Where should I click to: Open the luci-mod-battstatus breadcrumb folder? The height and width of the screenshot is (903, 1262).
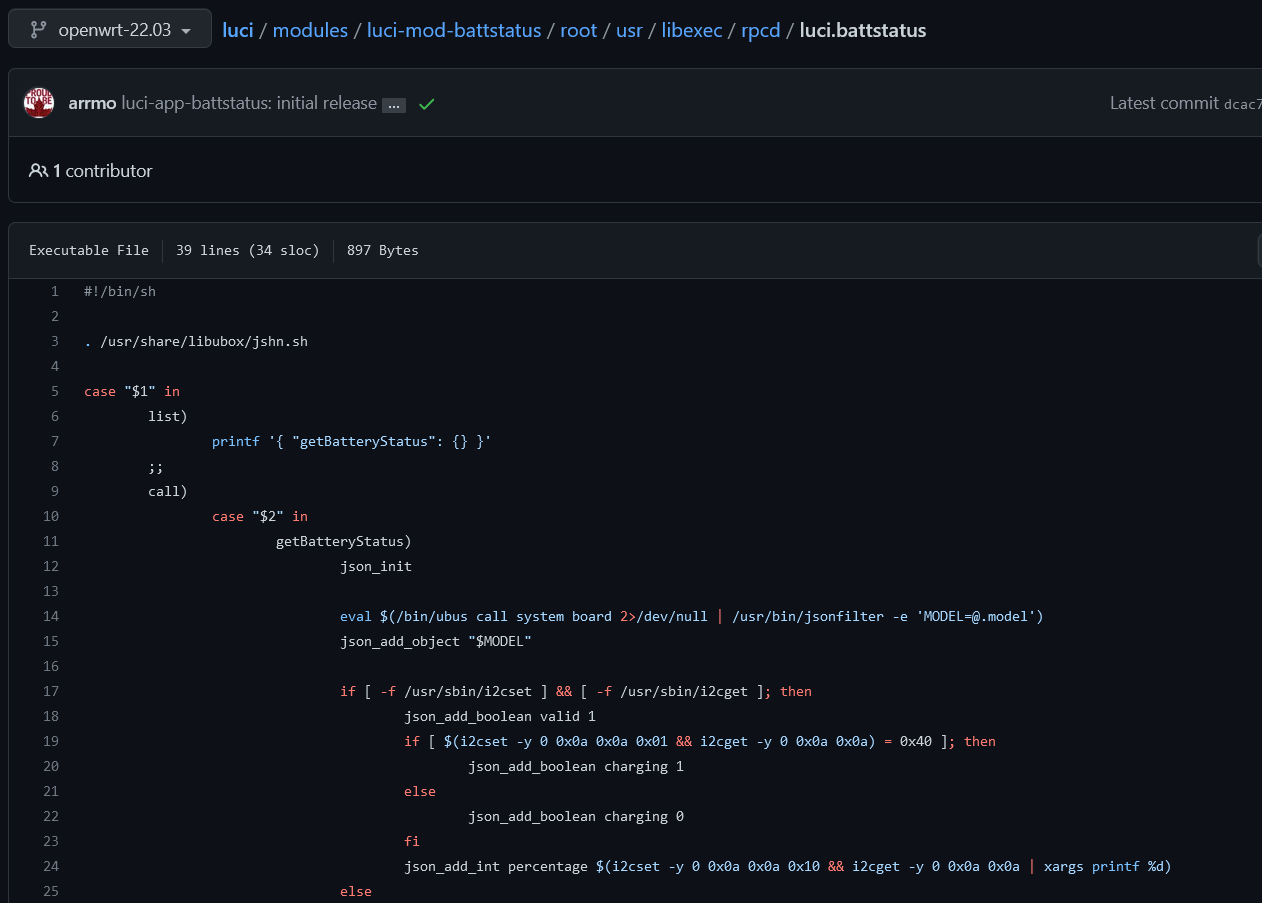454,30
